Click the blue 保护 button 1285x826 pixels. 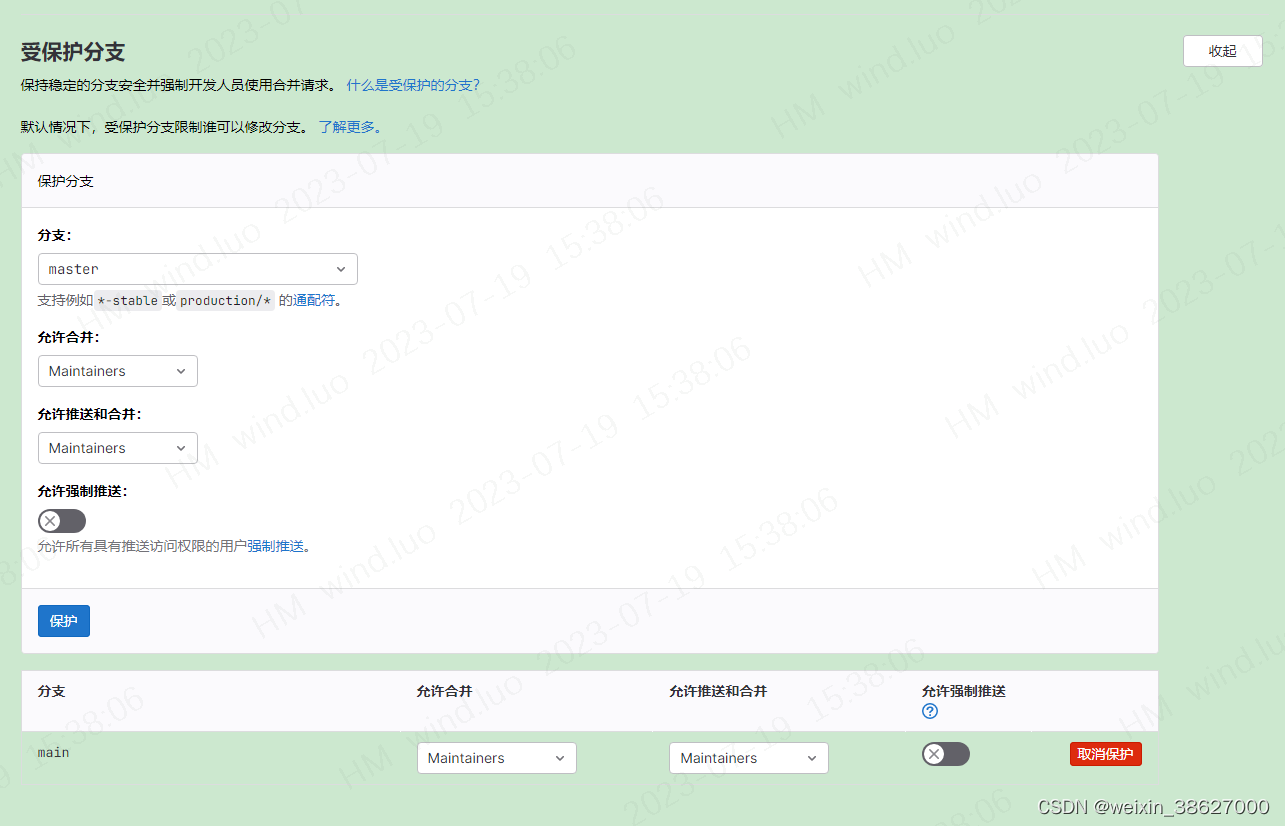(x=64, y=621)
